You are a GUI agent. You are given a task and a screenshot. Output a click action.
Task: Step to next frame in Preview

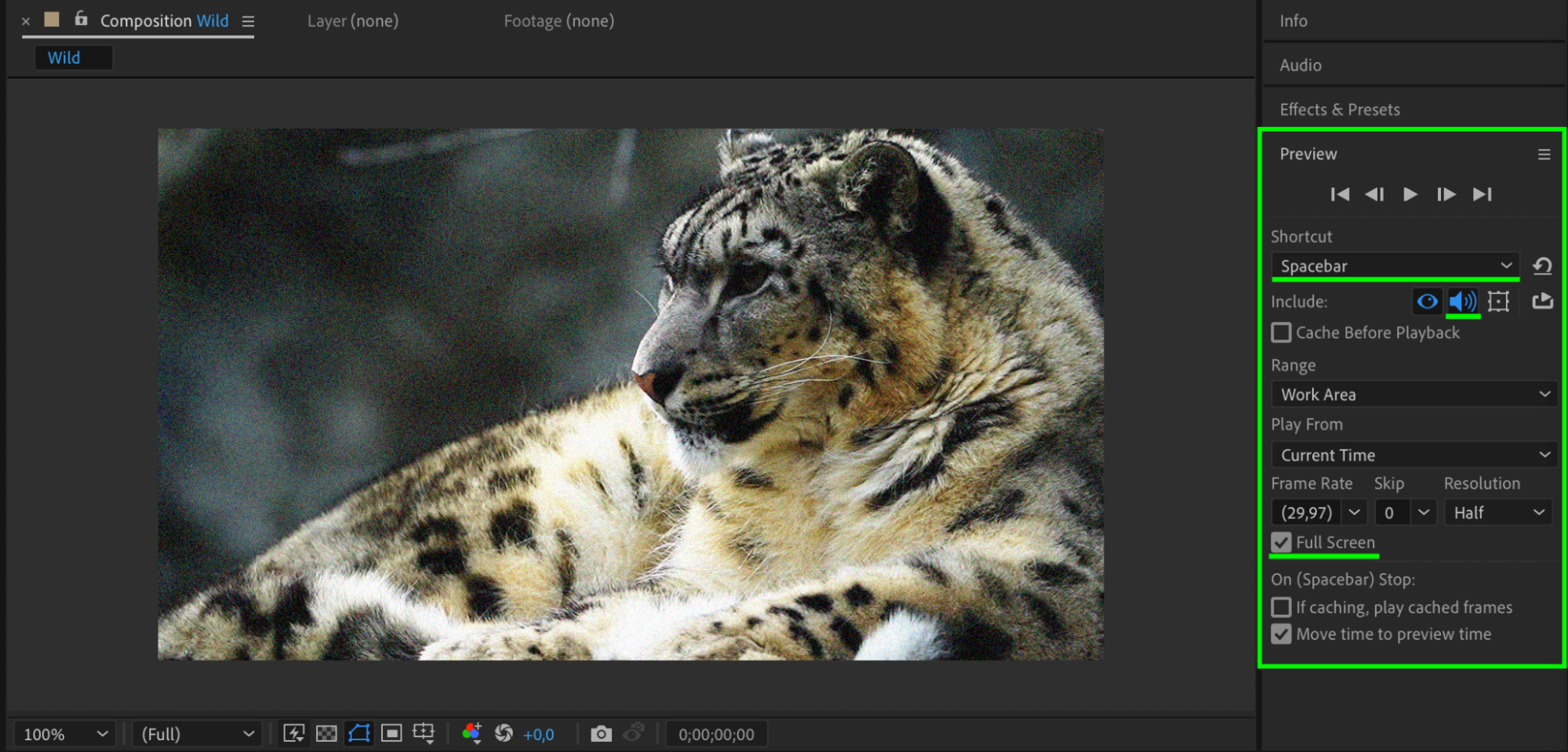1446,194
